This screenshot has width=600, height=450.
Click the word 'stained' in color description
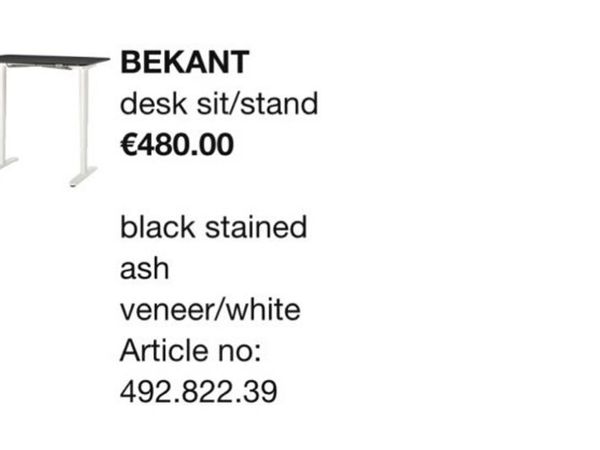pos(256,227)
